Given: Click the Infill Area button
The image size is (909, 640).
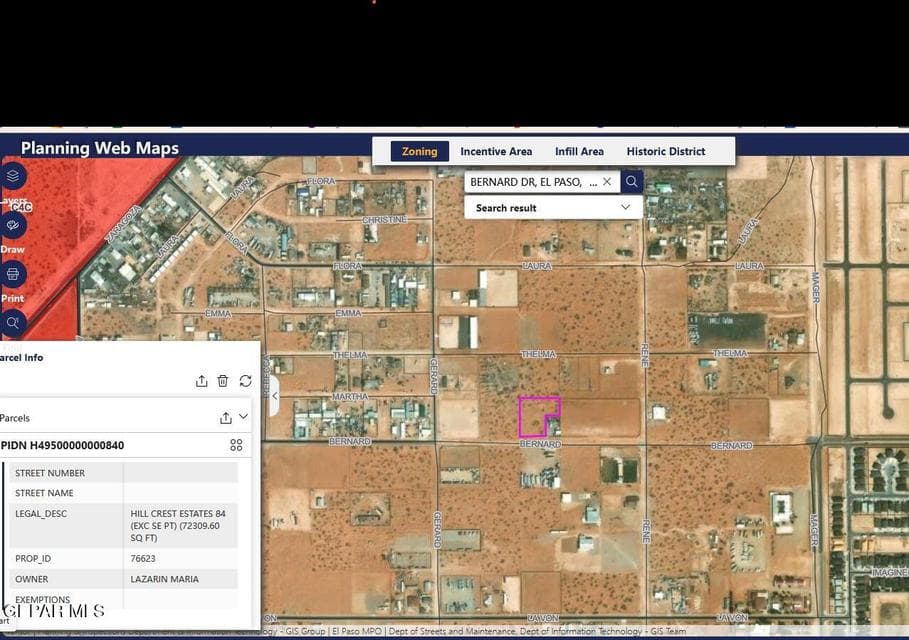Looking at the screenshot, I should (578, 151).
